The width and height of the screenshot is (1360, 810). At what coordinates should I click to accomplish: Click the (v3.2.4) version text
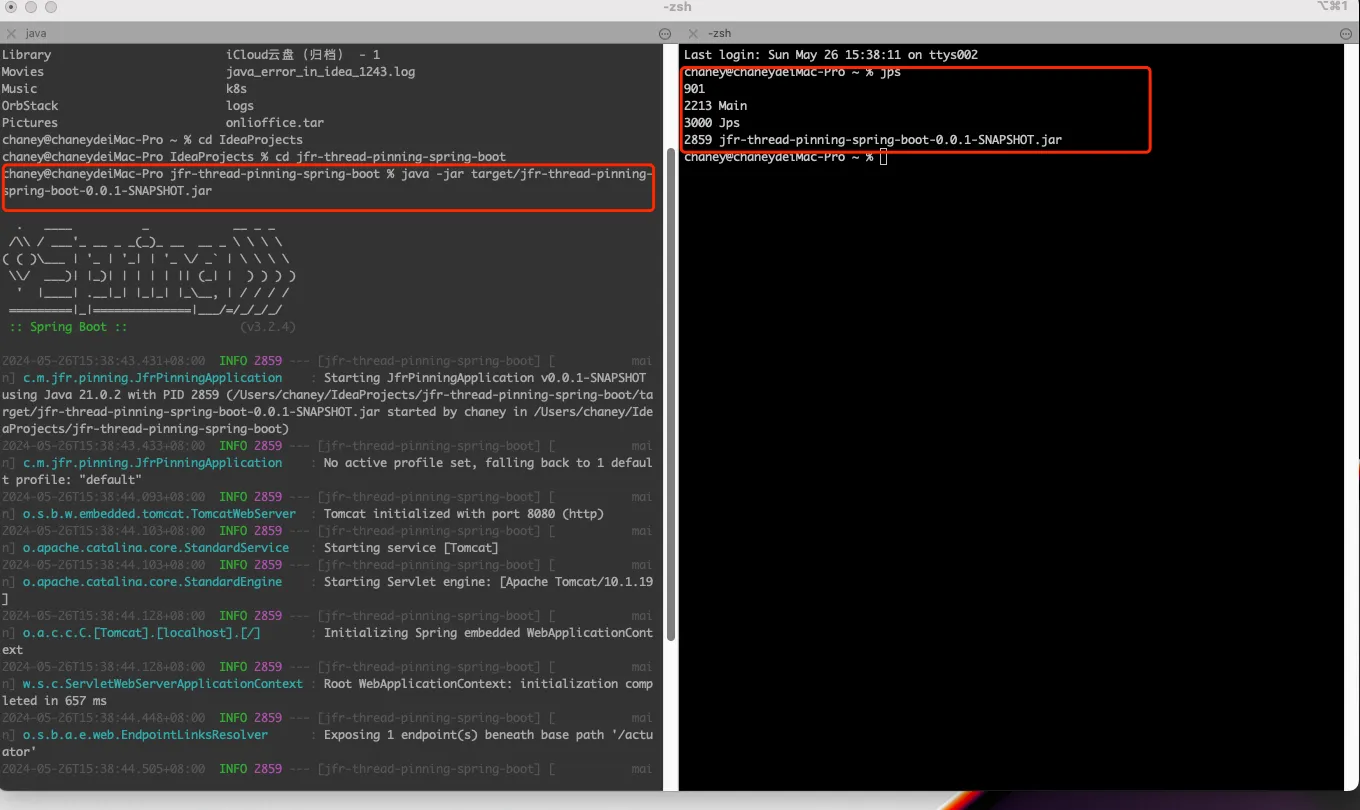coord(268,327)
